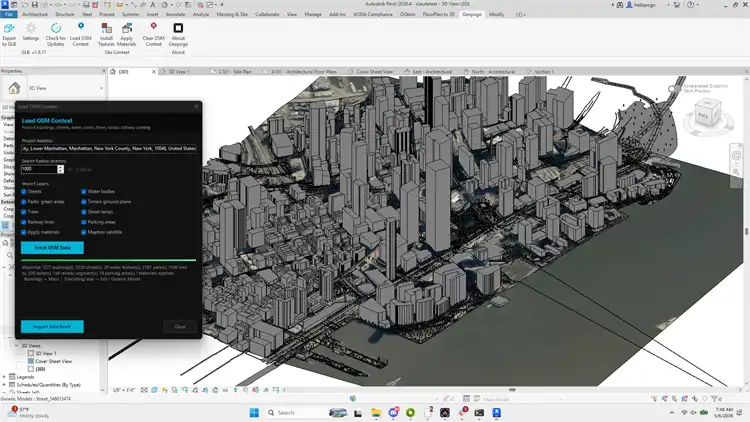Click the Select Links status bar icon
The width and height of the screenshot is (750, 422).
(654, 399)
